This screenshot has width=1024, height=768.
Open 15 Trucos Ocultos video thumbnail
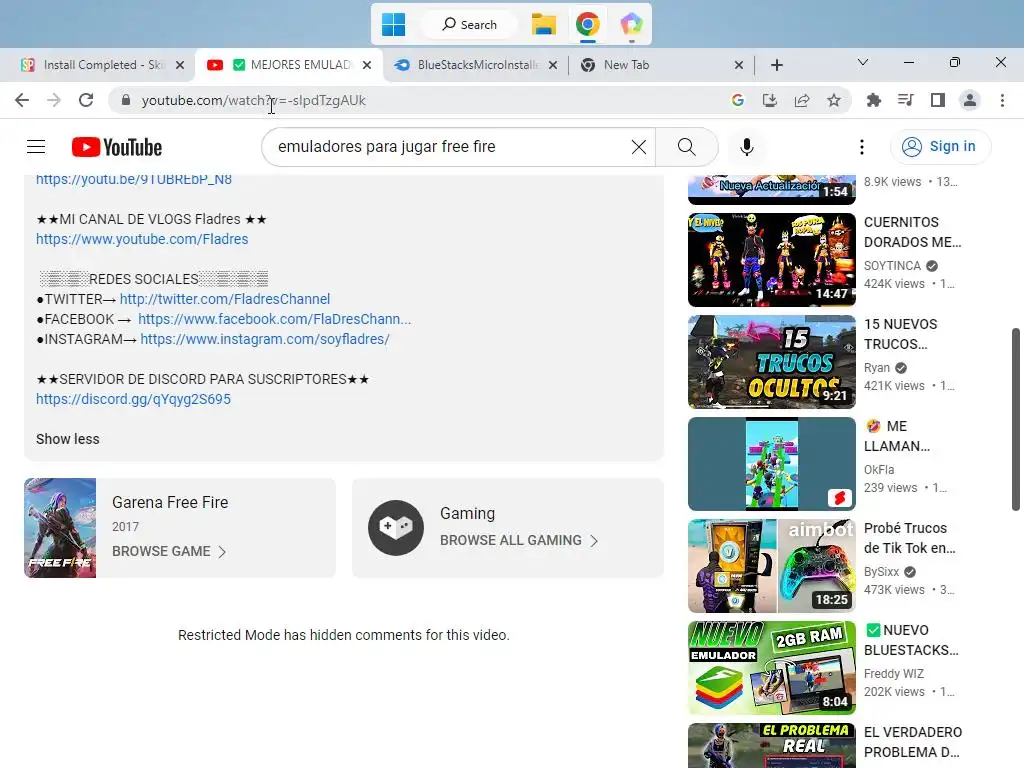[x=771, y=362]
